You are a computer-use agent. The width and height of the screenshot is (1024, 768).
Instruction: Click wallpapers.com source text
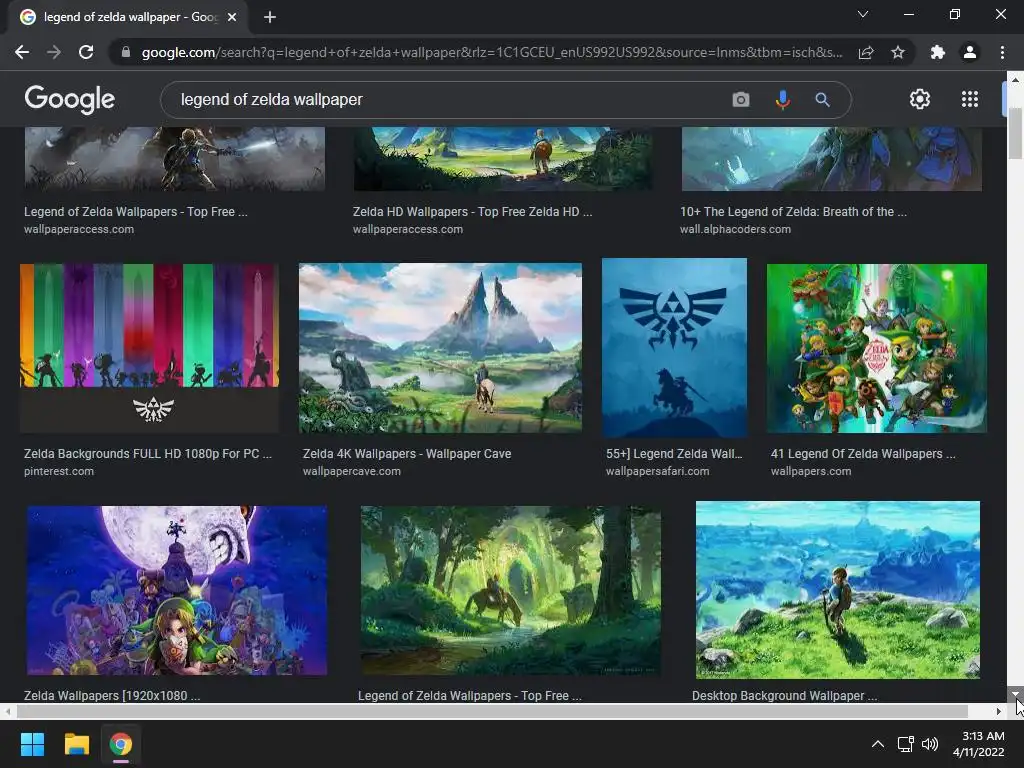[x=810, y=472]
